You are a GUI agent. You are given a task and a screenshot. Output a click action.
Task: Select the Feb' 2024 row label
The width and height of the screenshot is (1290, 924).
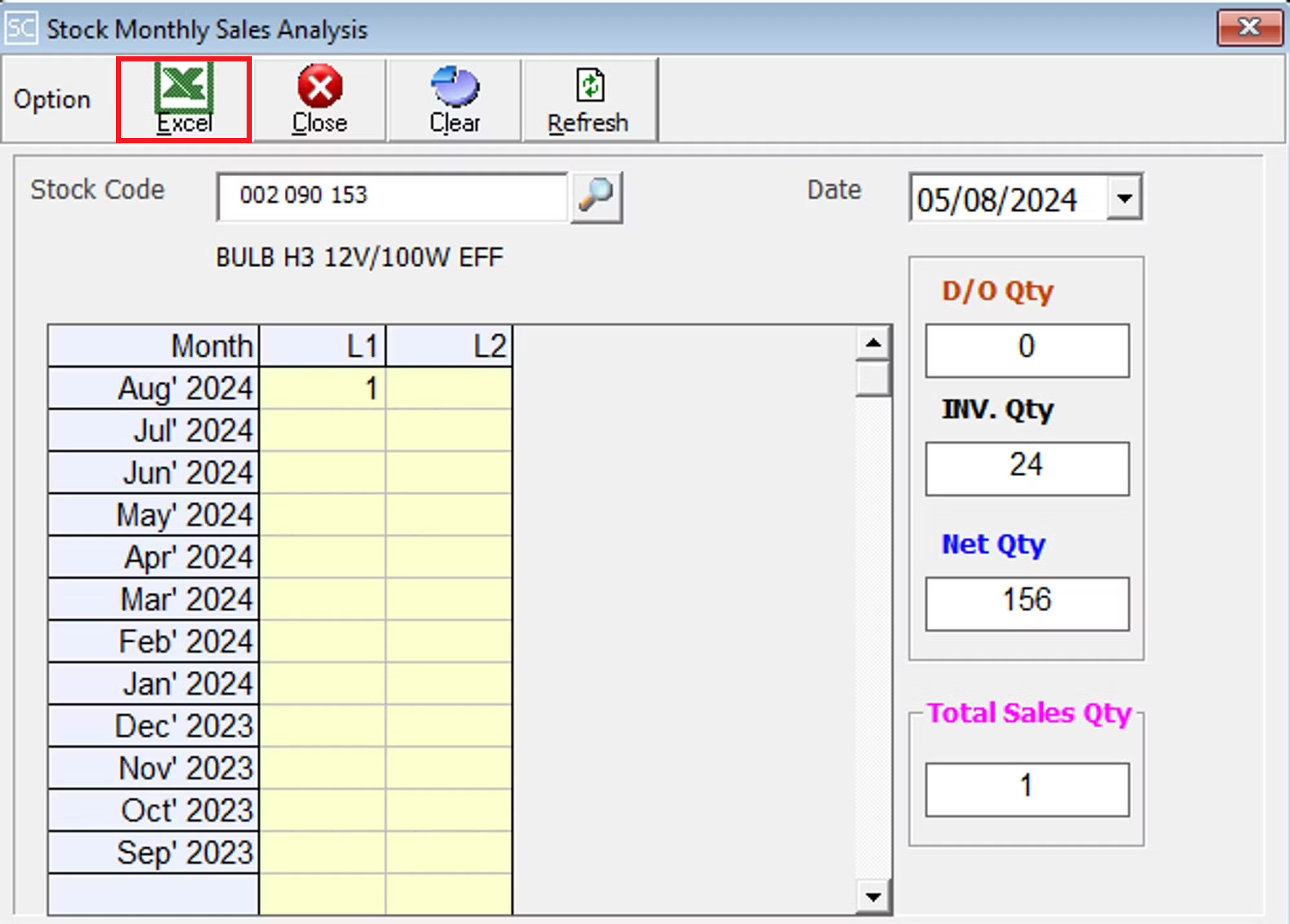click(153, 641)
